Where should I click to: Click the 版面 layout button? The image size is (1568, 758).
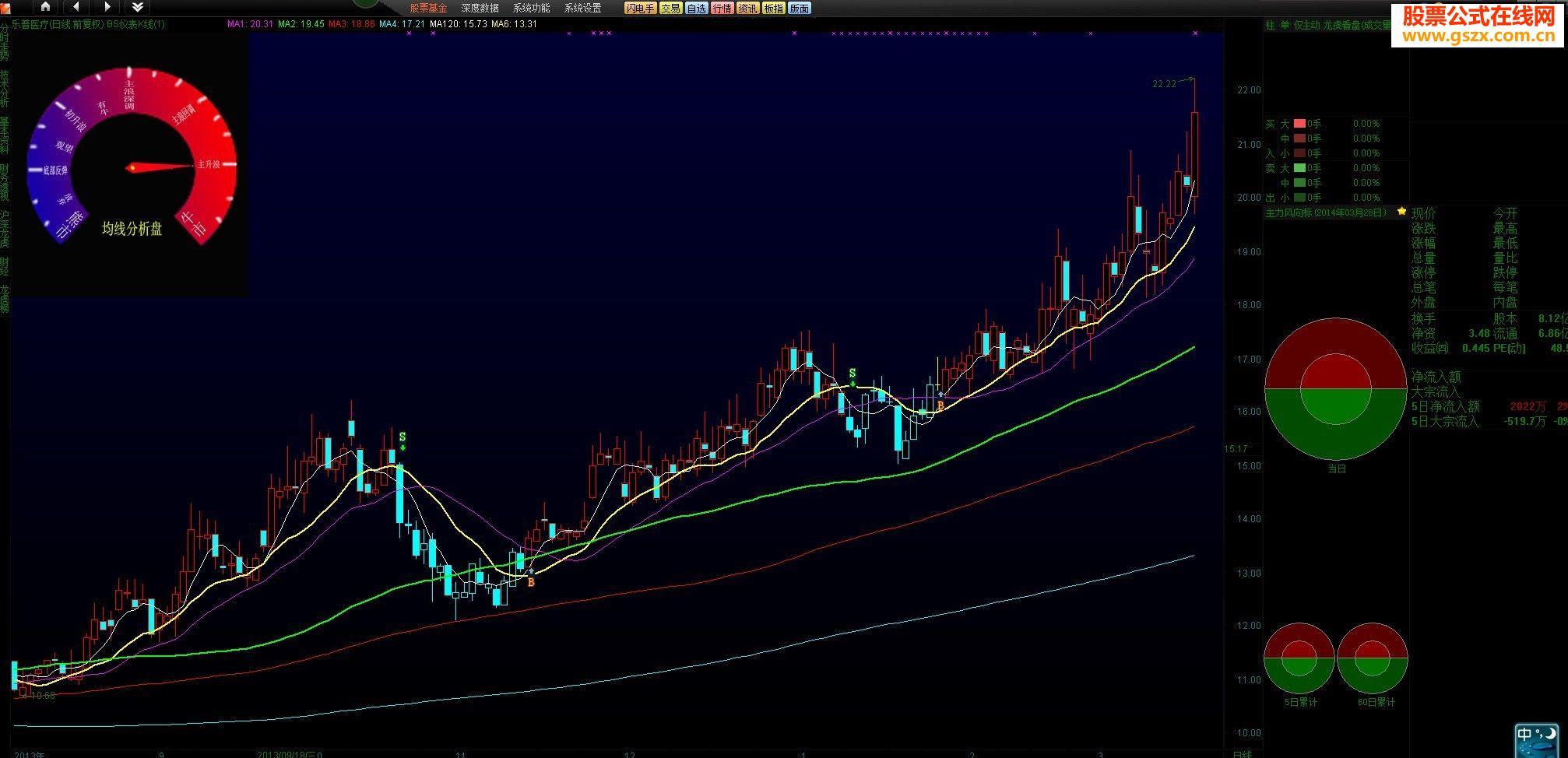(x=800, y=8)
